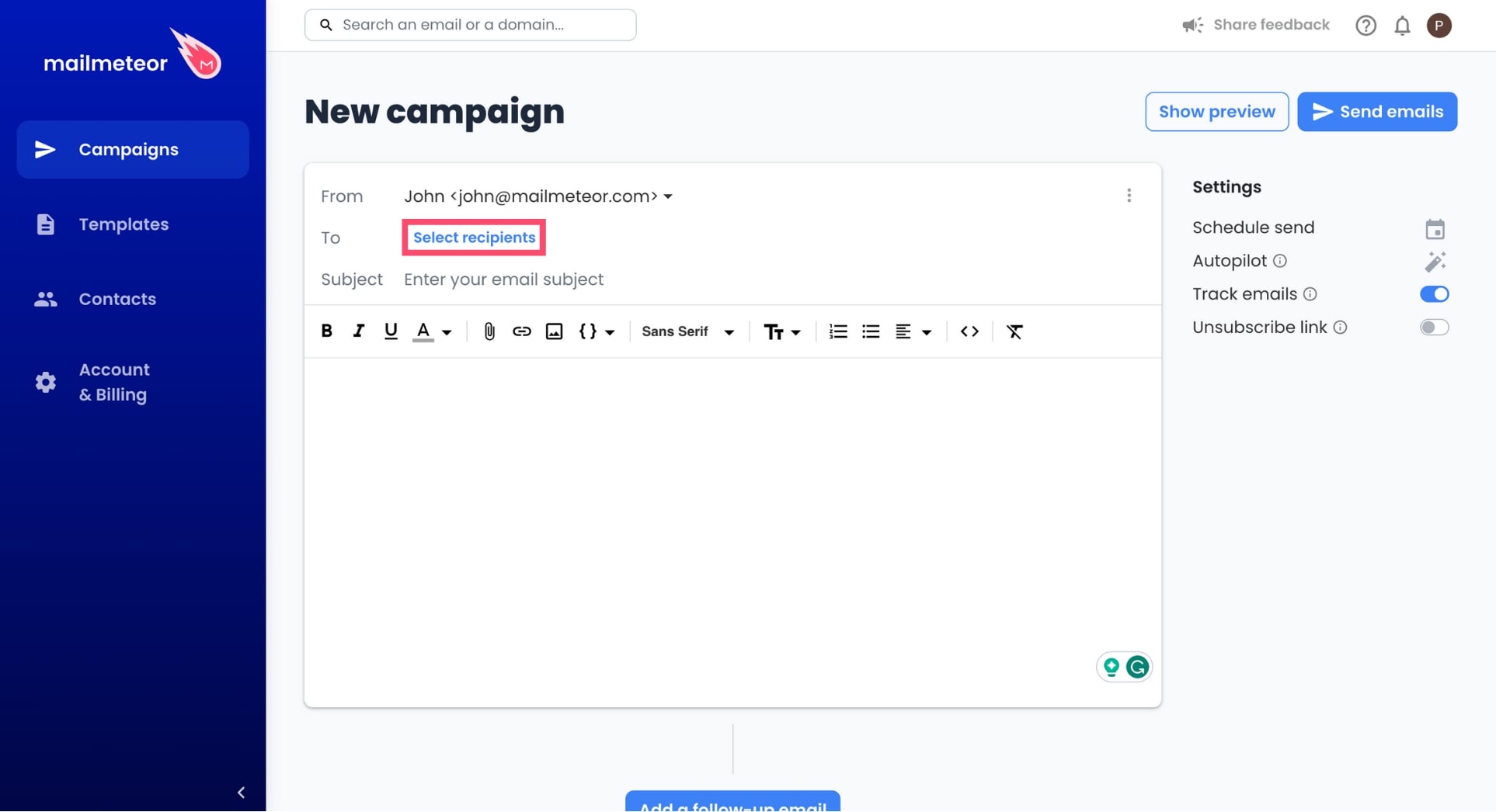The width and height of the screenshot is (1496, 812).
Task: Insert a numbered list
Action: tap(838, 331)
